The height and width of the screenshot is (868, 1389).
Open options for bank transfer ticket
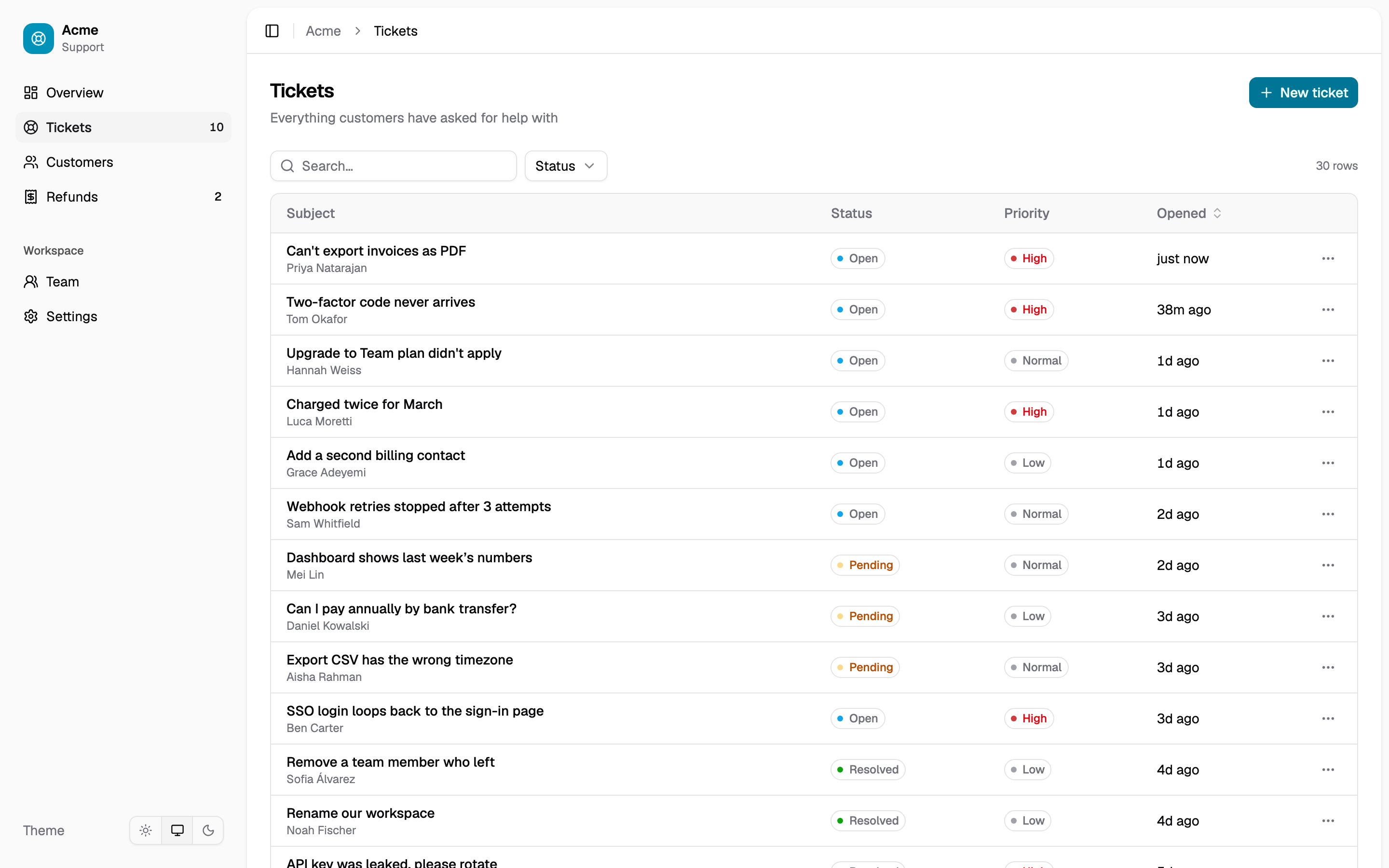click(x=1328, y=616)
